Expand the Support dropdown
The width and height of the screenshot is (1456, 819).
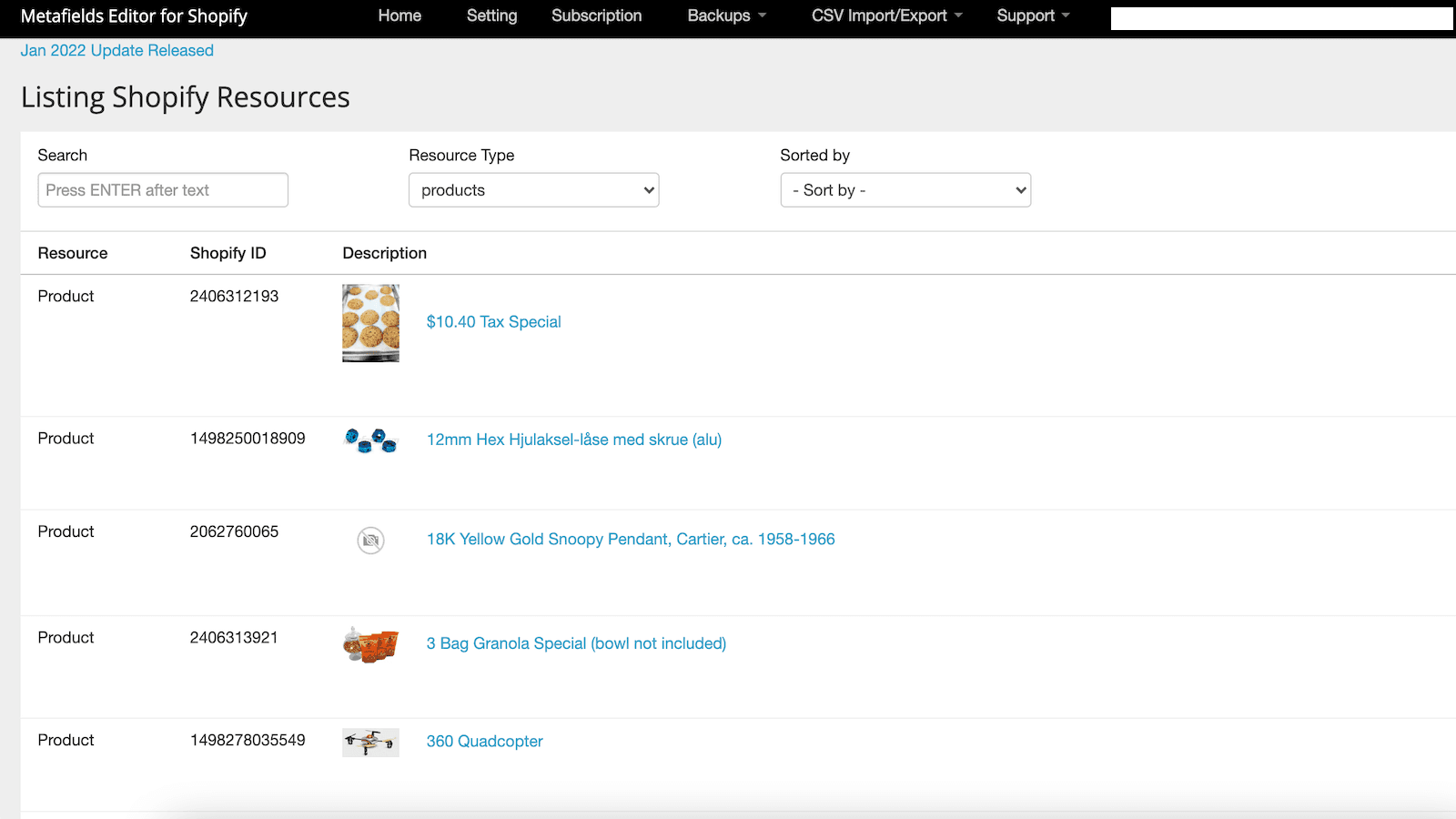click(1032, 15)
